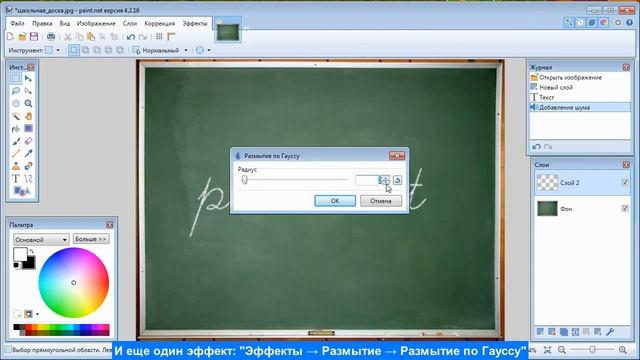The width and height of the screenshot is (640, 360).
Task: Click the undo arrow in Журнал panel
Action: tap(536, 147)
